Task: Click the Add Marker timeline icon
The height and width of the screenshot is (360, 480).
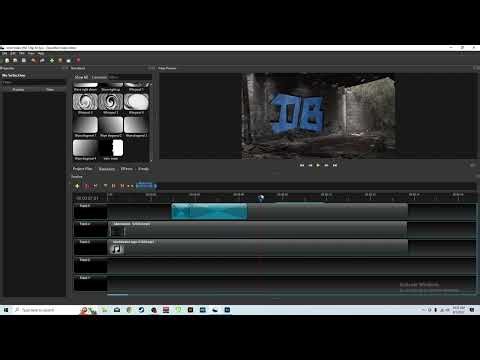Action: tap(105, 186)
